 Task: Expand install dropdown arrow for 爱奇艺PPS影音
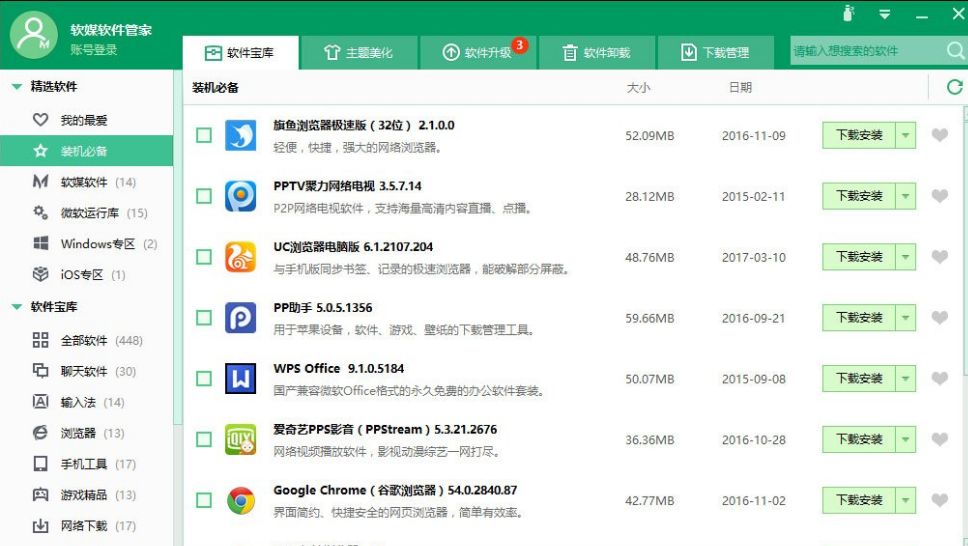click(x=905, y=439)
